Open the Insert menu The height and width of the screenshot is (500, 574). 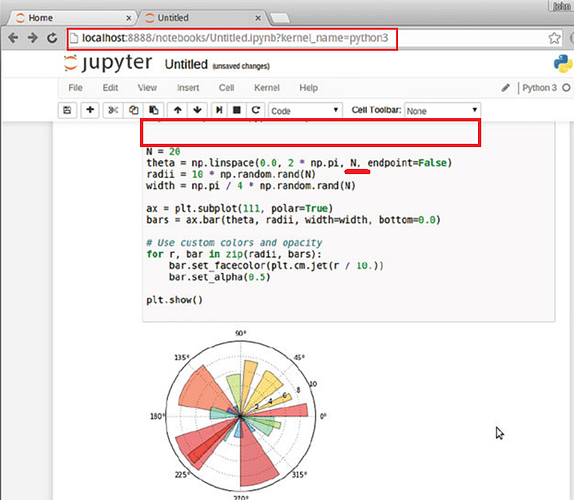[x=188, y=88]
